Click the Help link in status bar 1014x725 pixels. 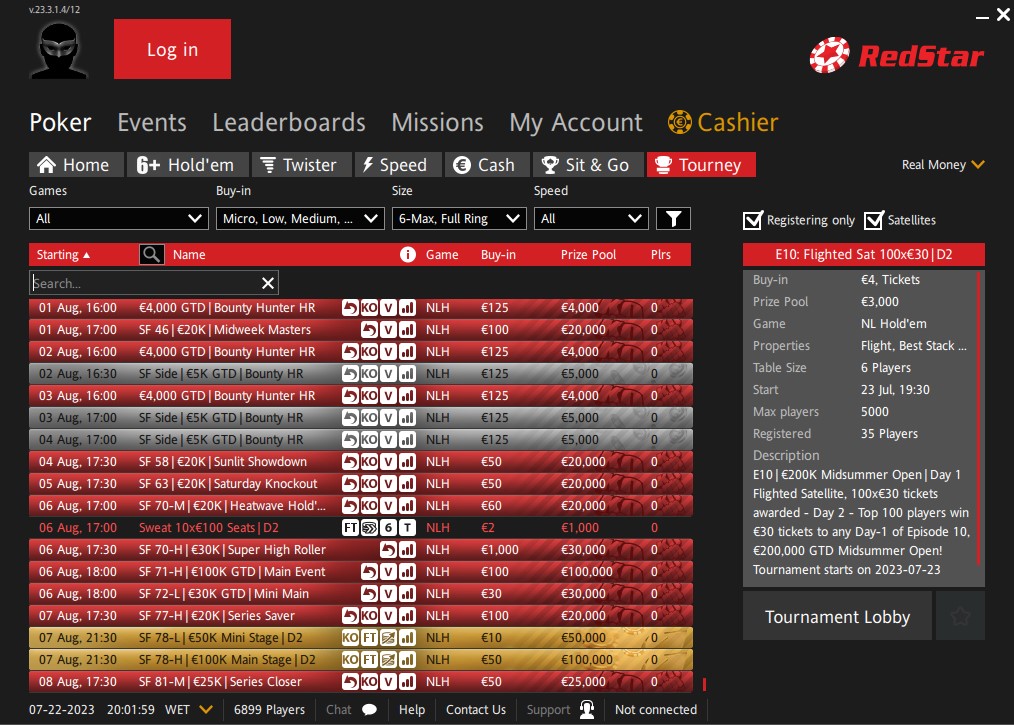click(412, 709)
